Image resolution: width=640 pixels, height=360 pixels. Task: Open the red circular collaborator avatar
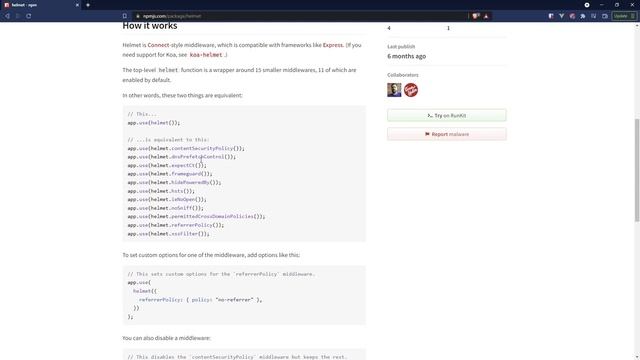[411, 90]
